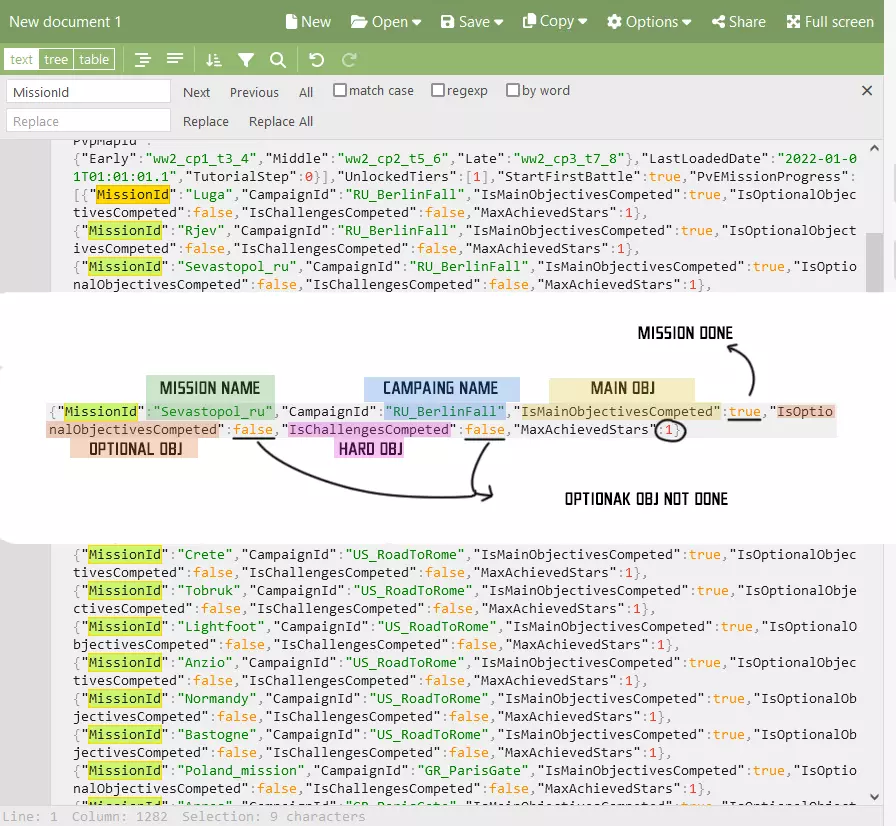Switch to the tree view tab
896x826 pixels.
[56, 60]
